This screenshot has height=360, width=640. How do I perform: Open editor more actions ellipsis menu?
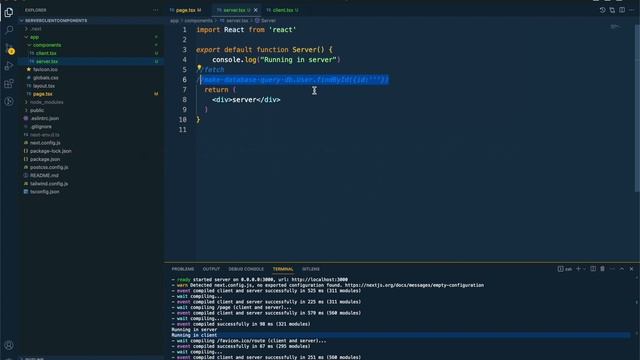coord(631,10)
